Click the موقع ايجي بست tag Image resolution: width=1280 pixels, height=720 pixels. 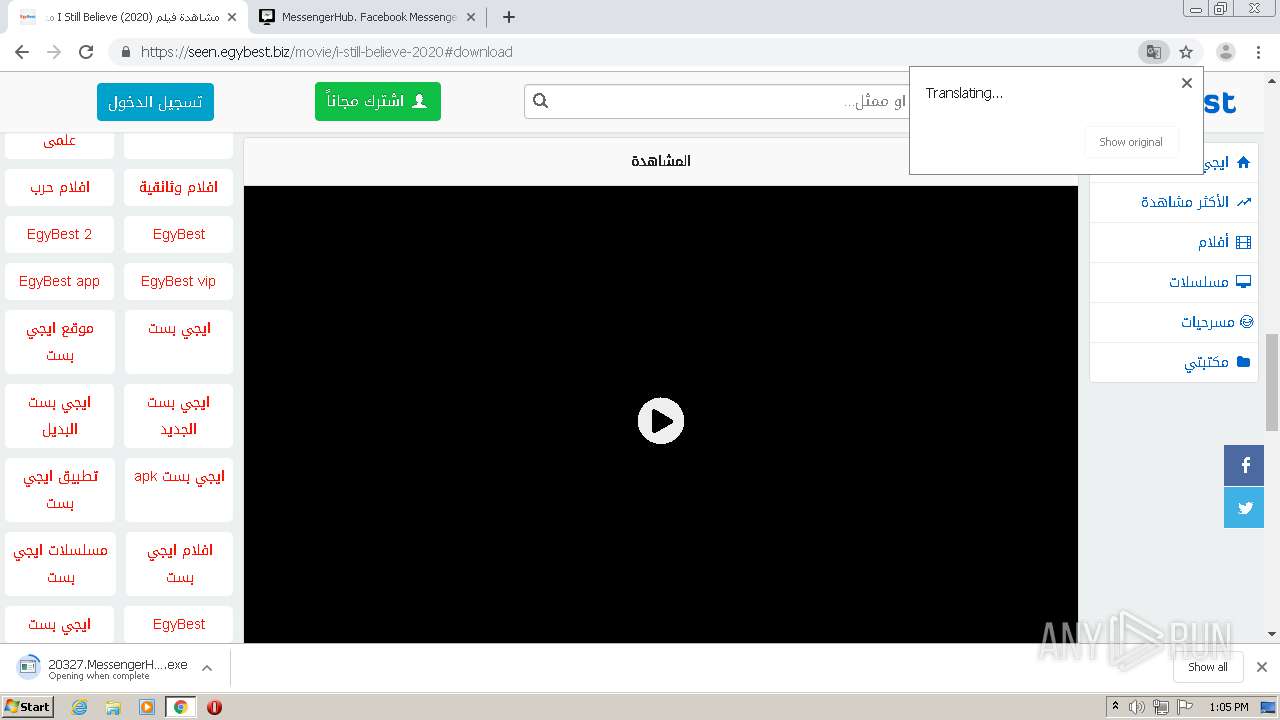[59, 342]
